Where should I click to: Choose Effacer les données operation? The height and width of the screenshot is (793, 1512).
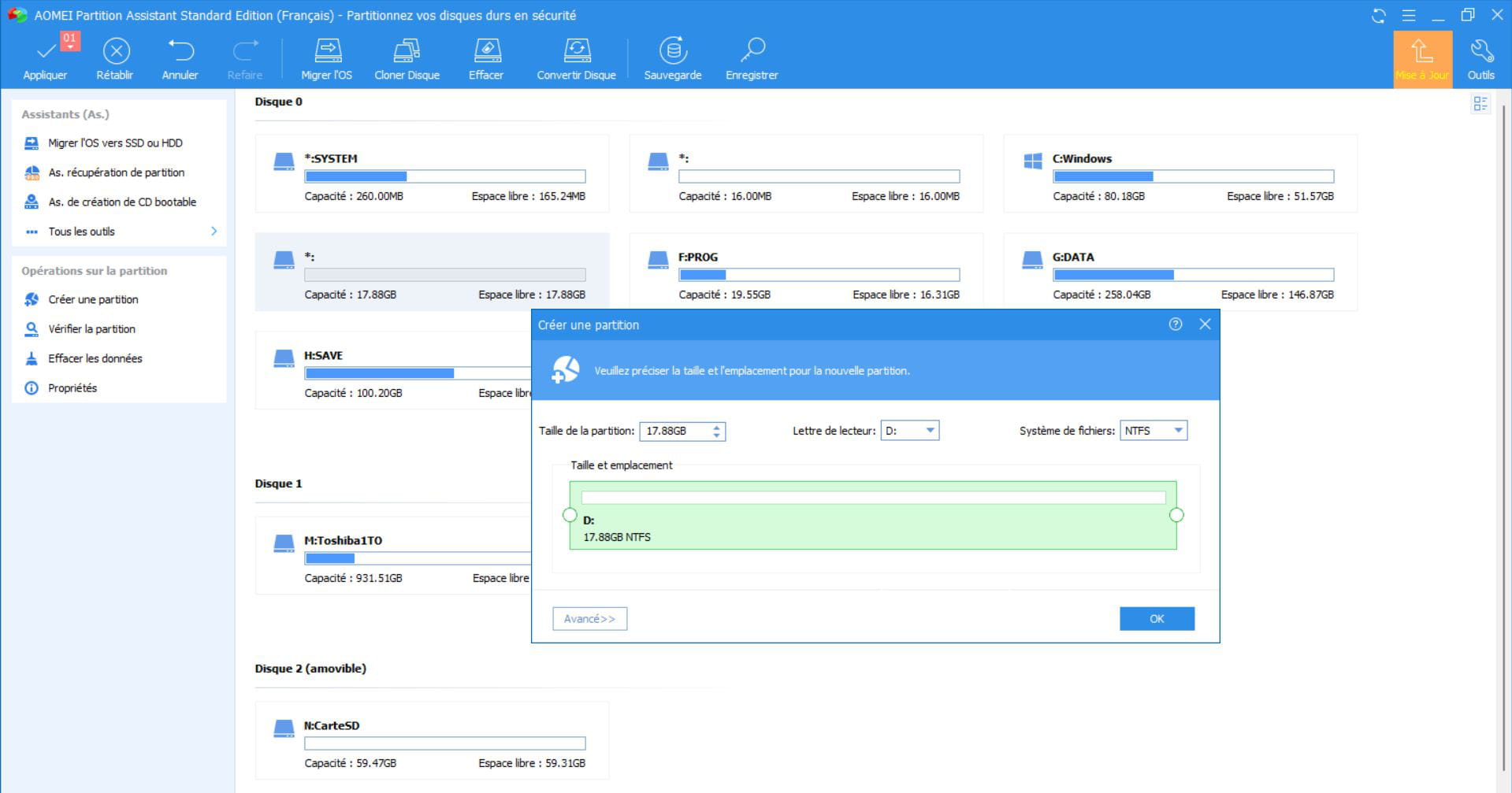(x=95, y=359)
